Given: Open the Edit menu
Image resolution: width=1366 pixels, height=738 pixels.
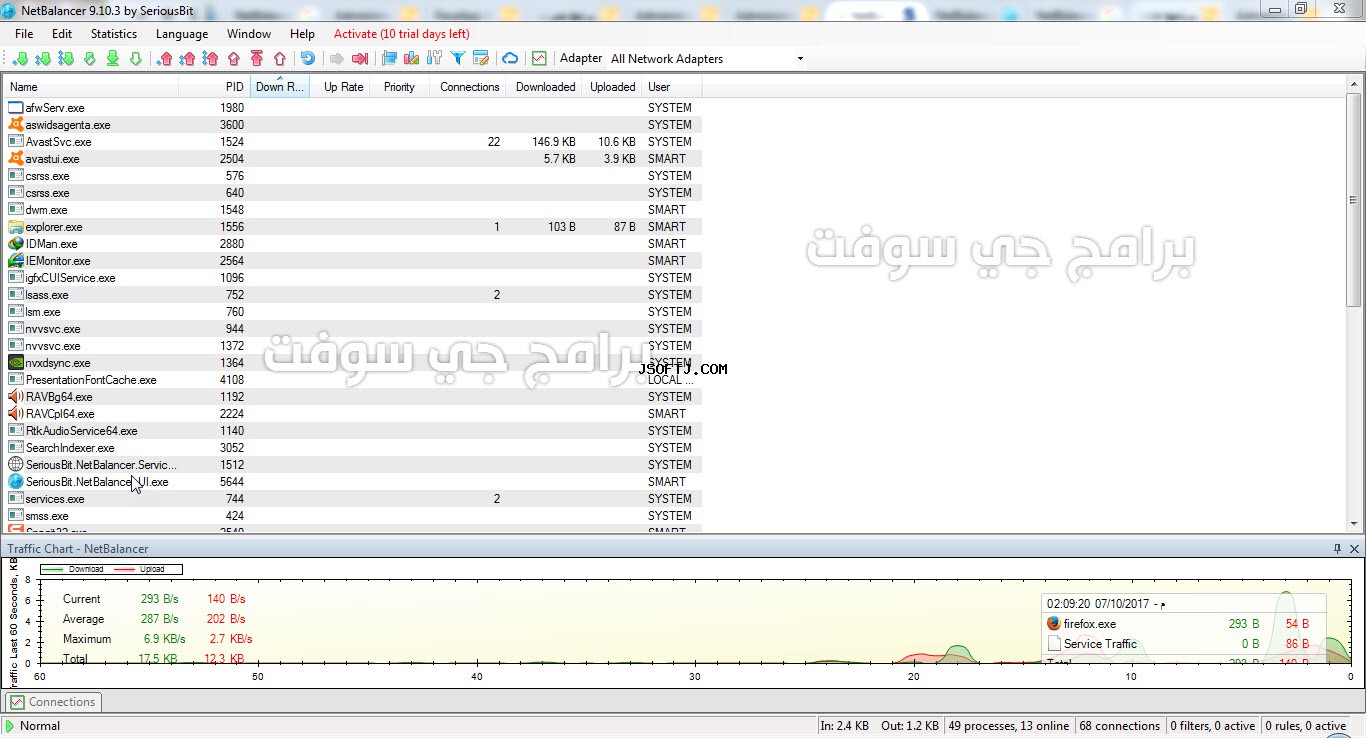Looking at the screenshot, I should point(62,34).
